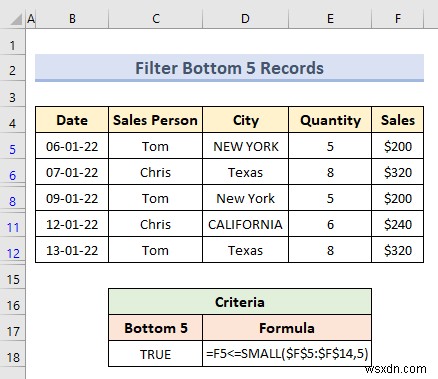Select column E header

pos(330,19)
